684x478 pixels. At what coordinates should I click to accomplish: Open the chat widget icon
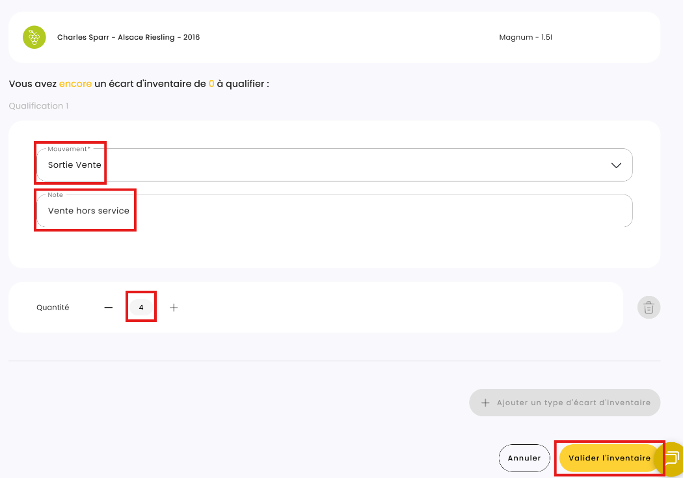(x=672, y=458)
